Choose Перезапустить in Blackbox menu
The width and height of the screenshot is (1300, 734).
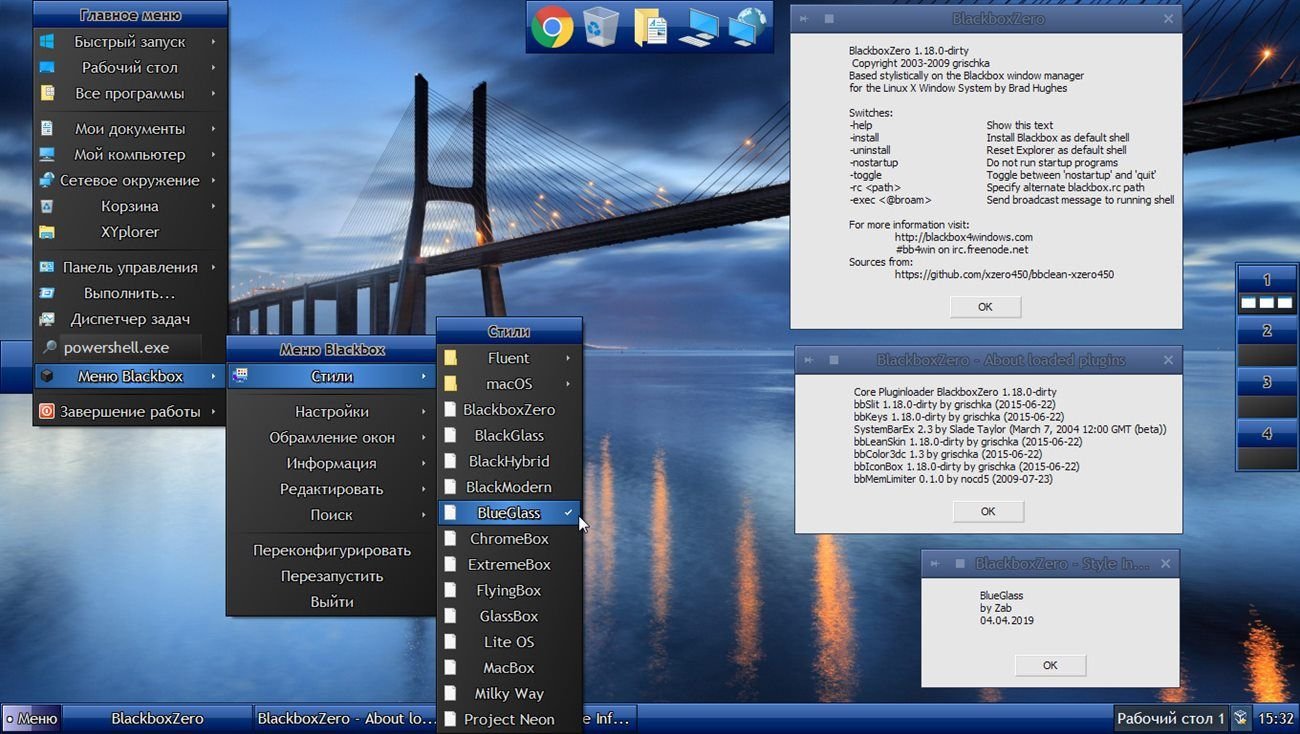[x=331, y=576]
